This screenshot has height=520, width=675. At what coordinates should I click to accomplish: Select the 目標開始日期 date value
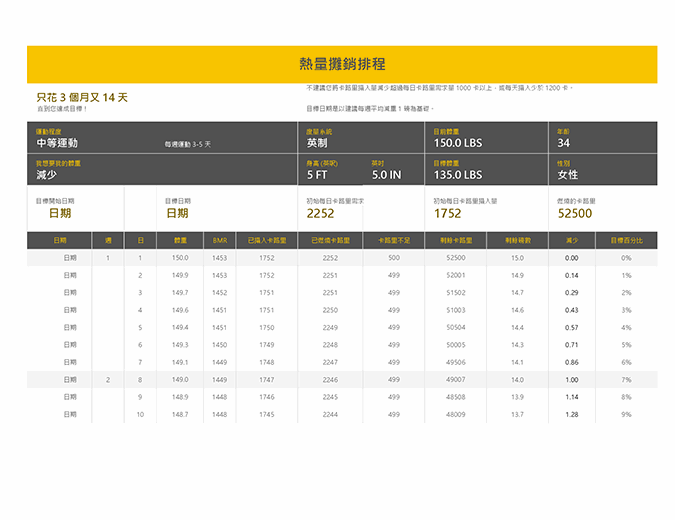pyautogui.click(x=60, y=213)
